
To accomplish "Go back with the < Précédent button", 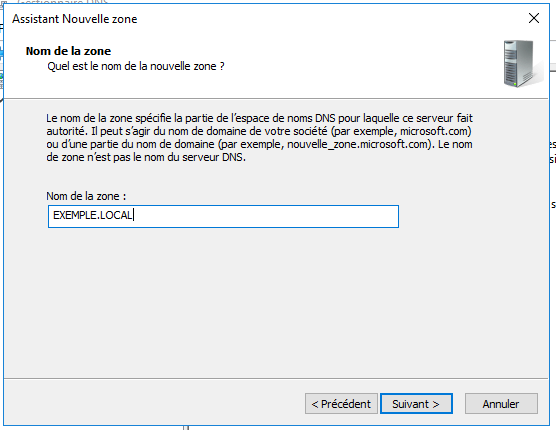I will click(341, 403).
